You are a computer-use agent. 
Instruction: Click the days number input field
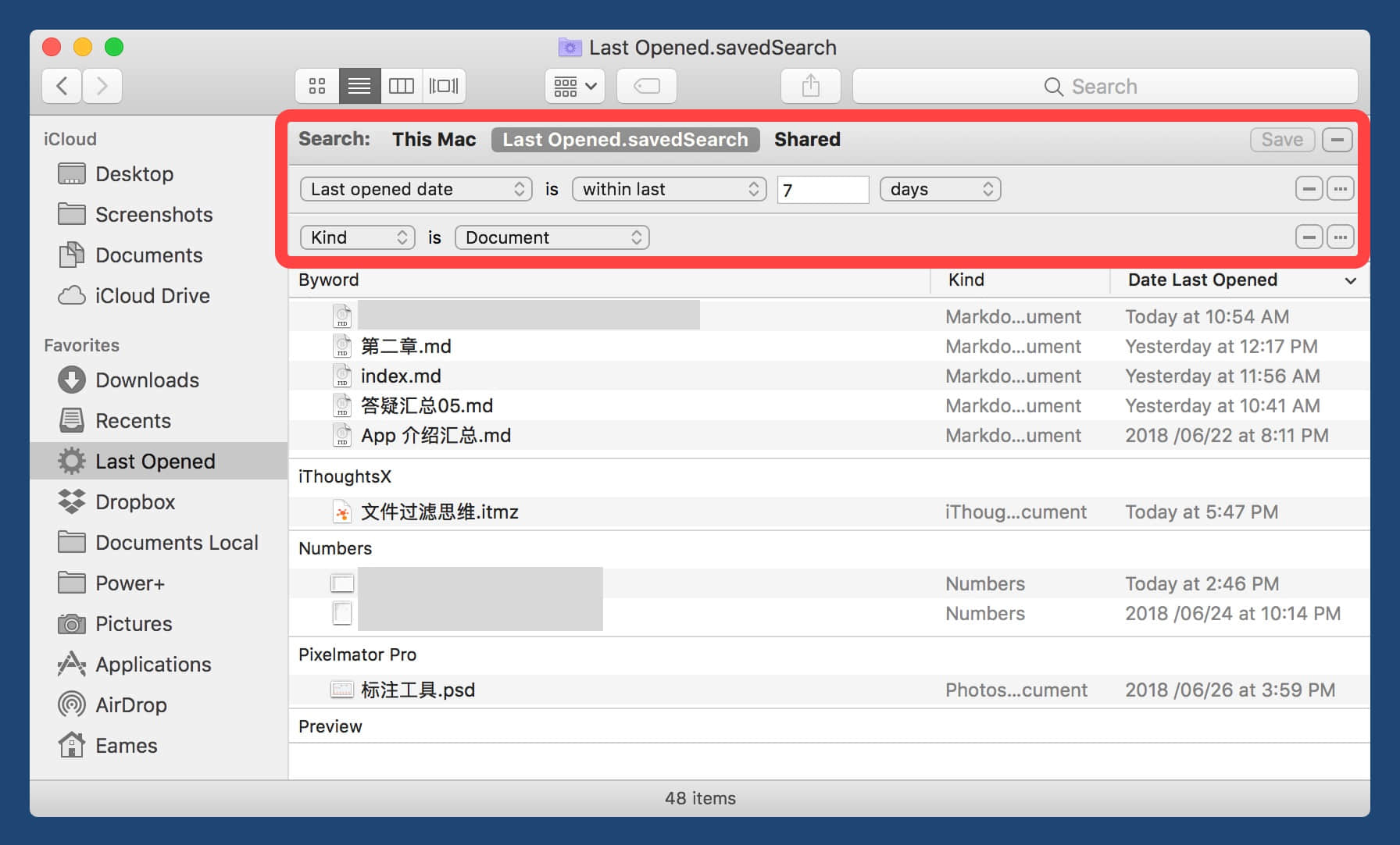[x=823, y=190]
